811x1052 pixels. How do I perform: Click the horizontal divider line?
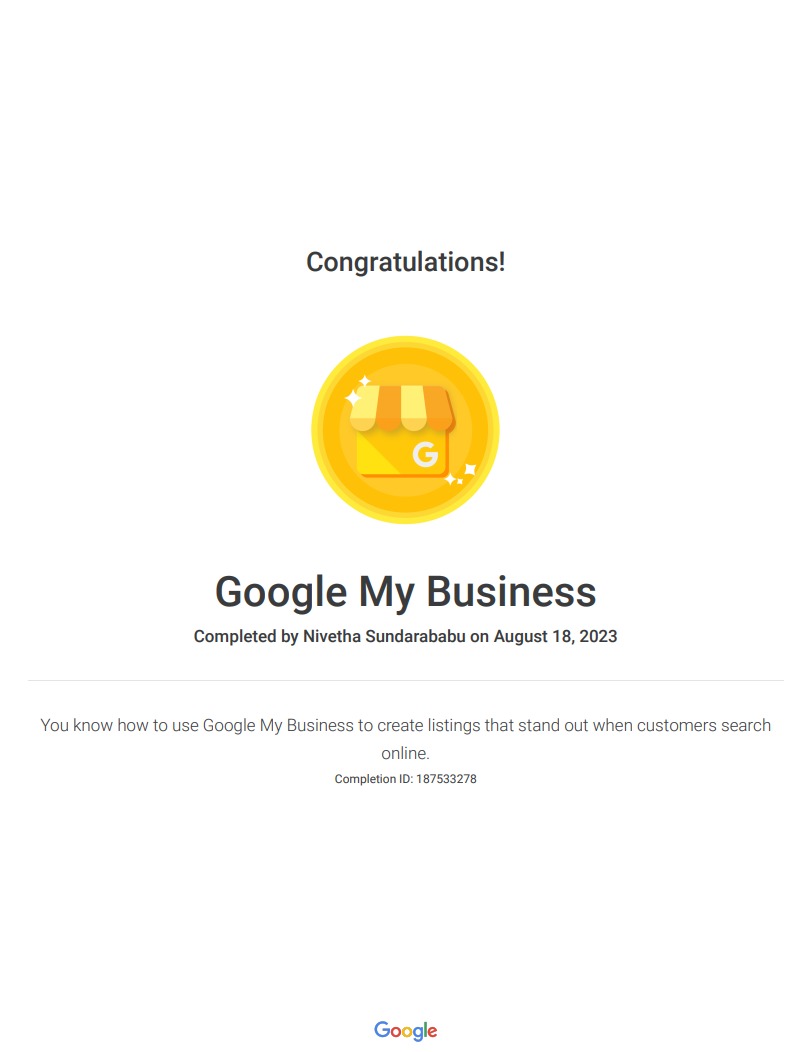(405, 680)
